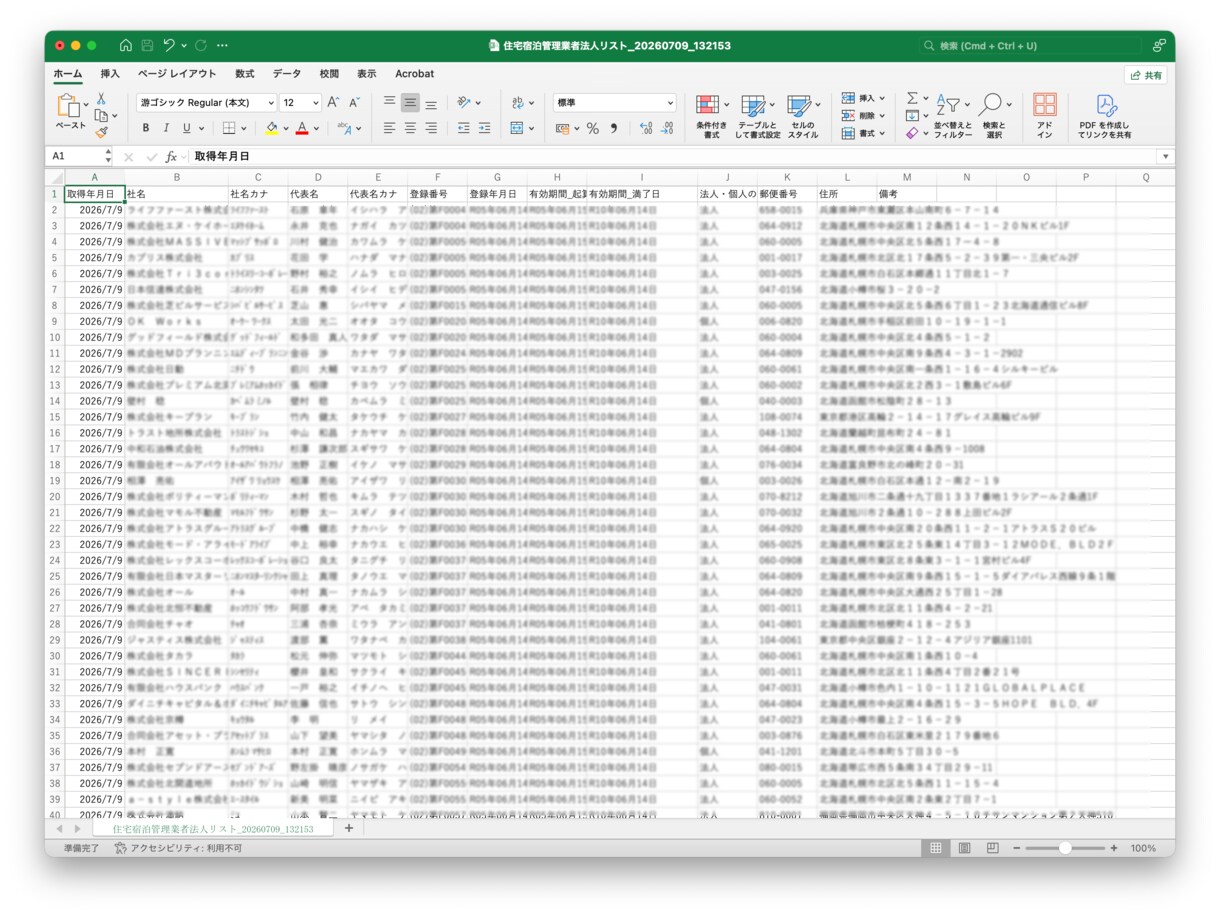Click the Clear eraser icon
Image resolution: width=1220 pixels, height=916 pixels.
(x=911, y=132)
